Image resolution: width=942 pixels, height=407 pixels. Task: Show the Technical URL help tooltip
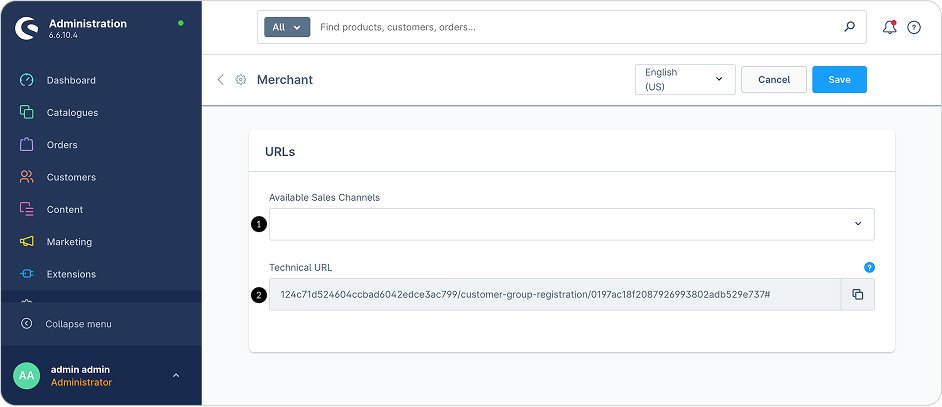869,268
